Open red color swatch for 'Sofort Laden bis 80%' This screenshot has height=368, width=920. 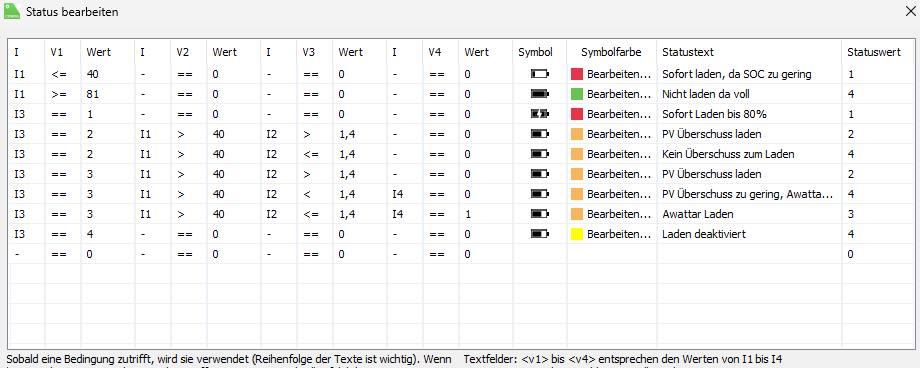coord(577,114)
